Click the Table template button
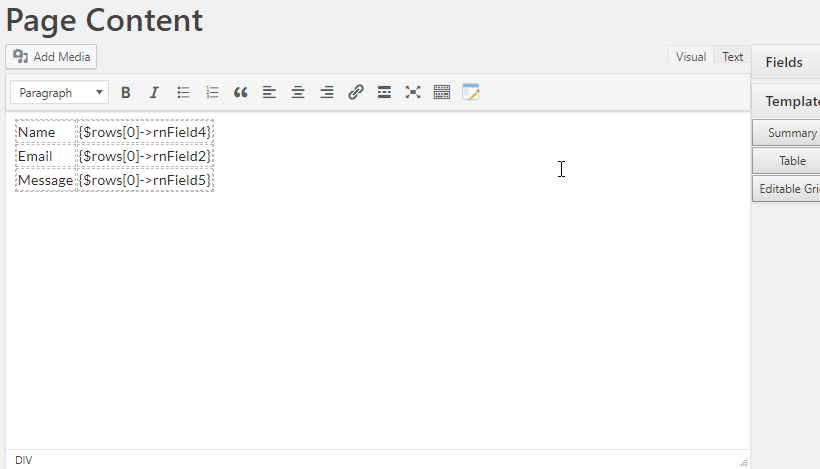This screenshot has height=469, width=820. (x=786, y=161)
